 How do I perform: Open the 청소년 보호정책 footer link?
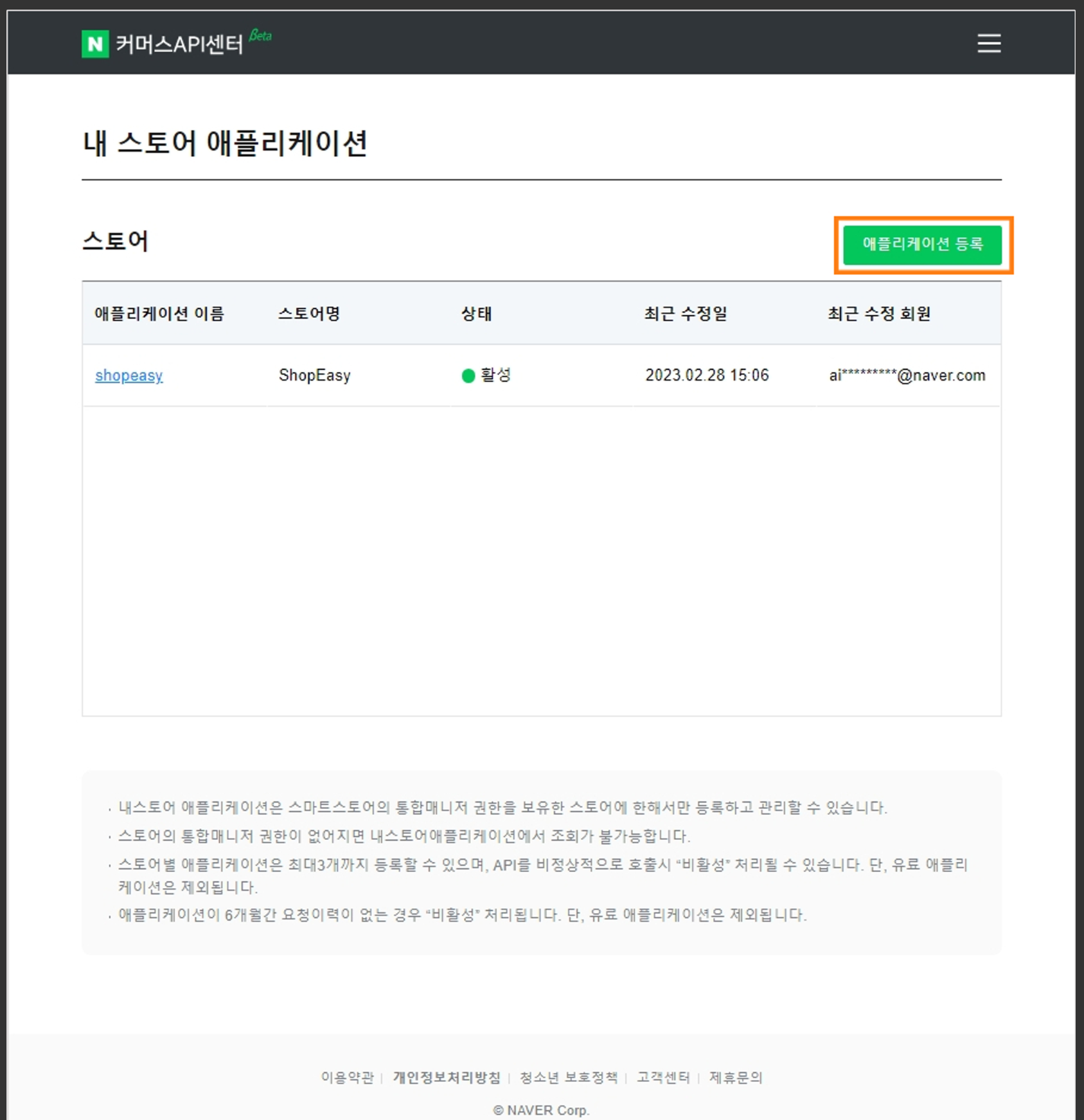point(569,1077)
